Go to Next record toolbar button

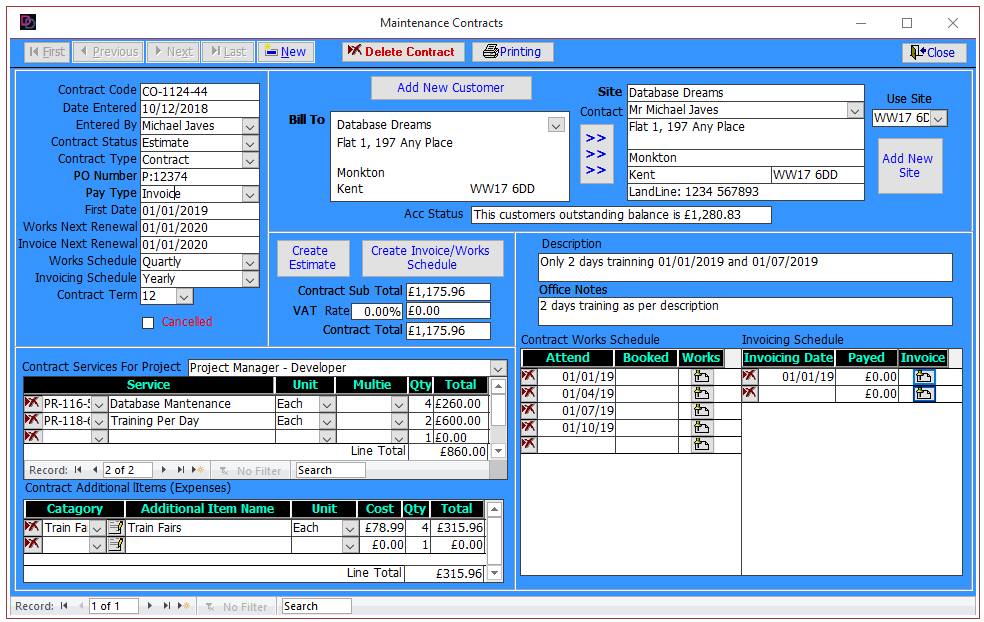173,51
